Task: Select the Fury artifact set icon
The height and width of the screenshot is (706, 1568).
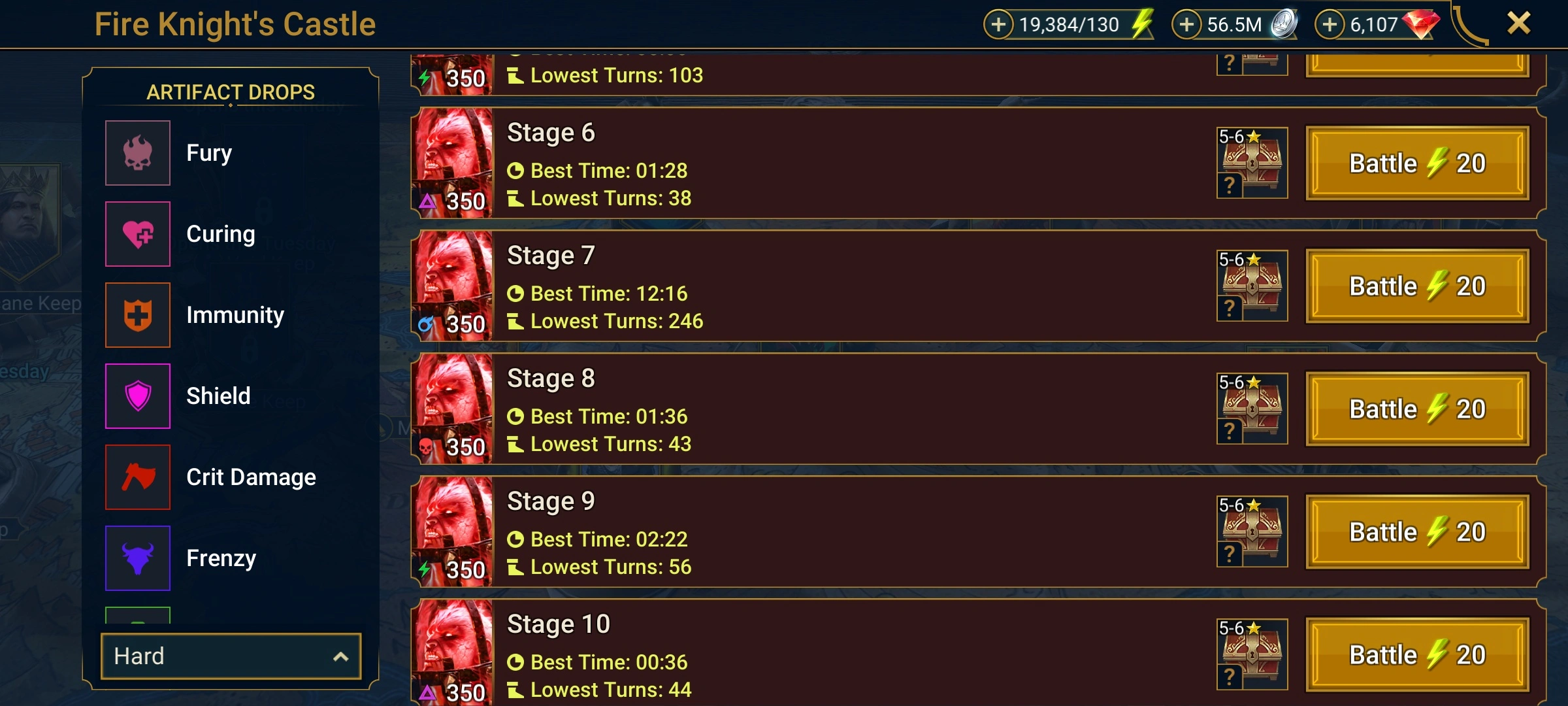Action: (x=138, y=153)
